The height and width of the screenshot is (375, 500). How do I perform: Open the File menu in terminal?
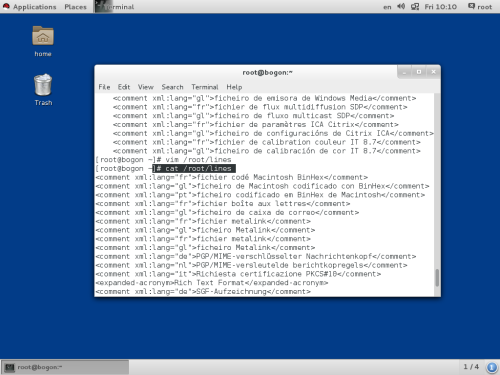[x=104, y=87]
